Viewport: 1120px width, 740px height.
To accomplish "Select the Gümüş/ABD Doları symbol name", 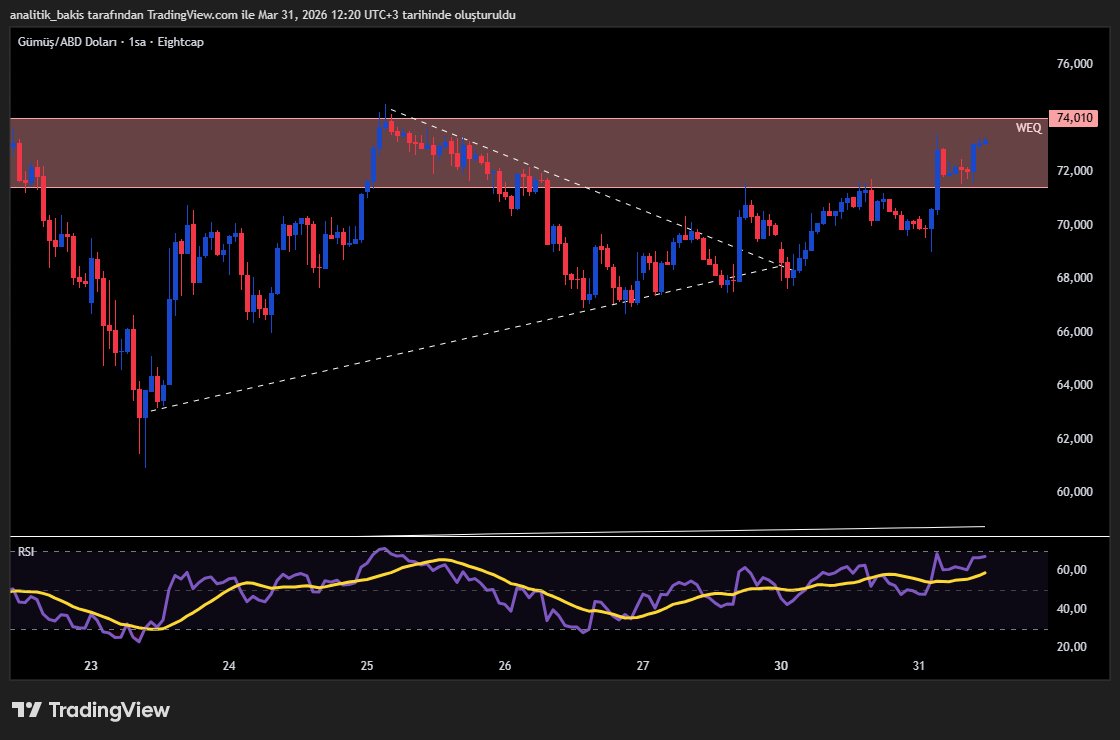I will (x=68, y=42).
